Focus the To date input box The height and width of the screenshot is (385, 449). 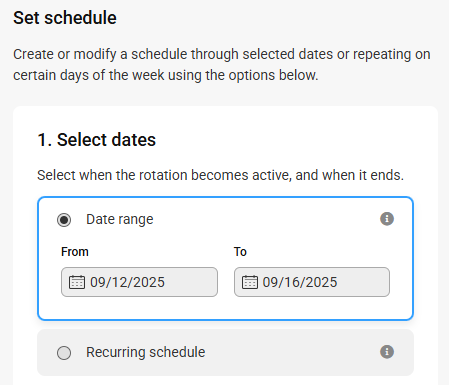[312, 282]
